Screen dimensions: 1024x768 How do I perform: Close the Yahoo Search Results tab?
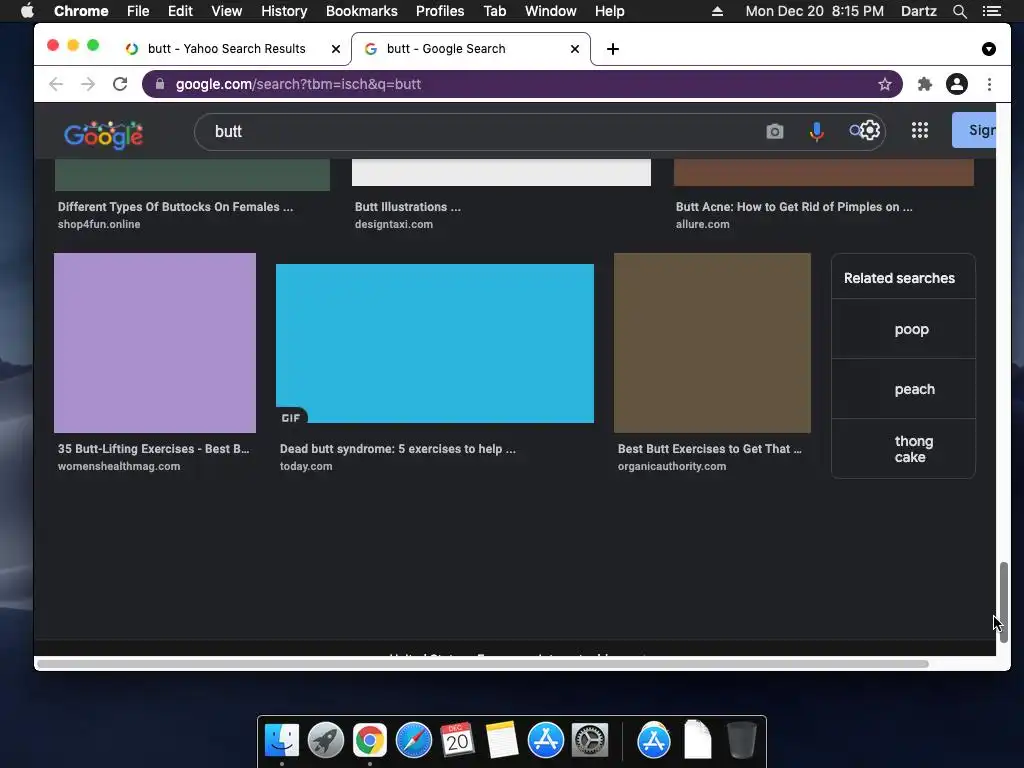(336, 49)
